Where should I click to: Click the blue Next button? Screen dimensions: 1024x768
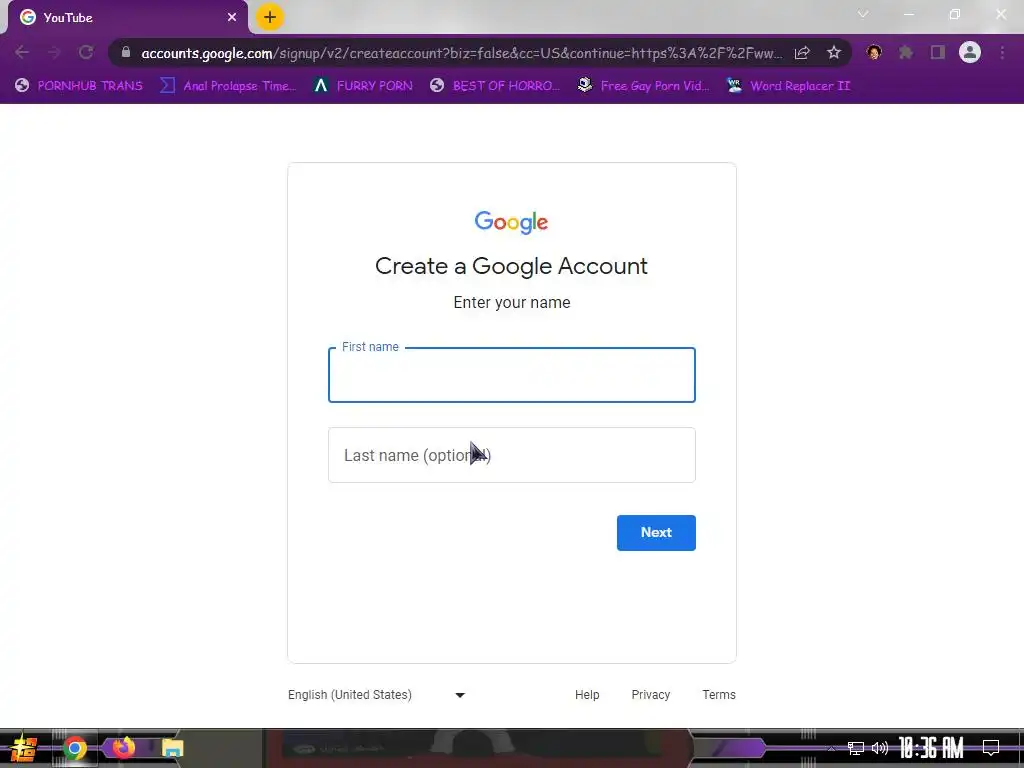coord(656,533)
